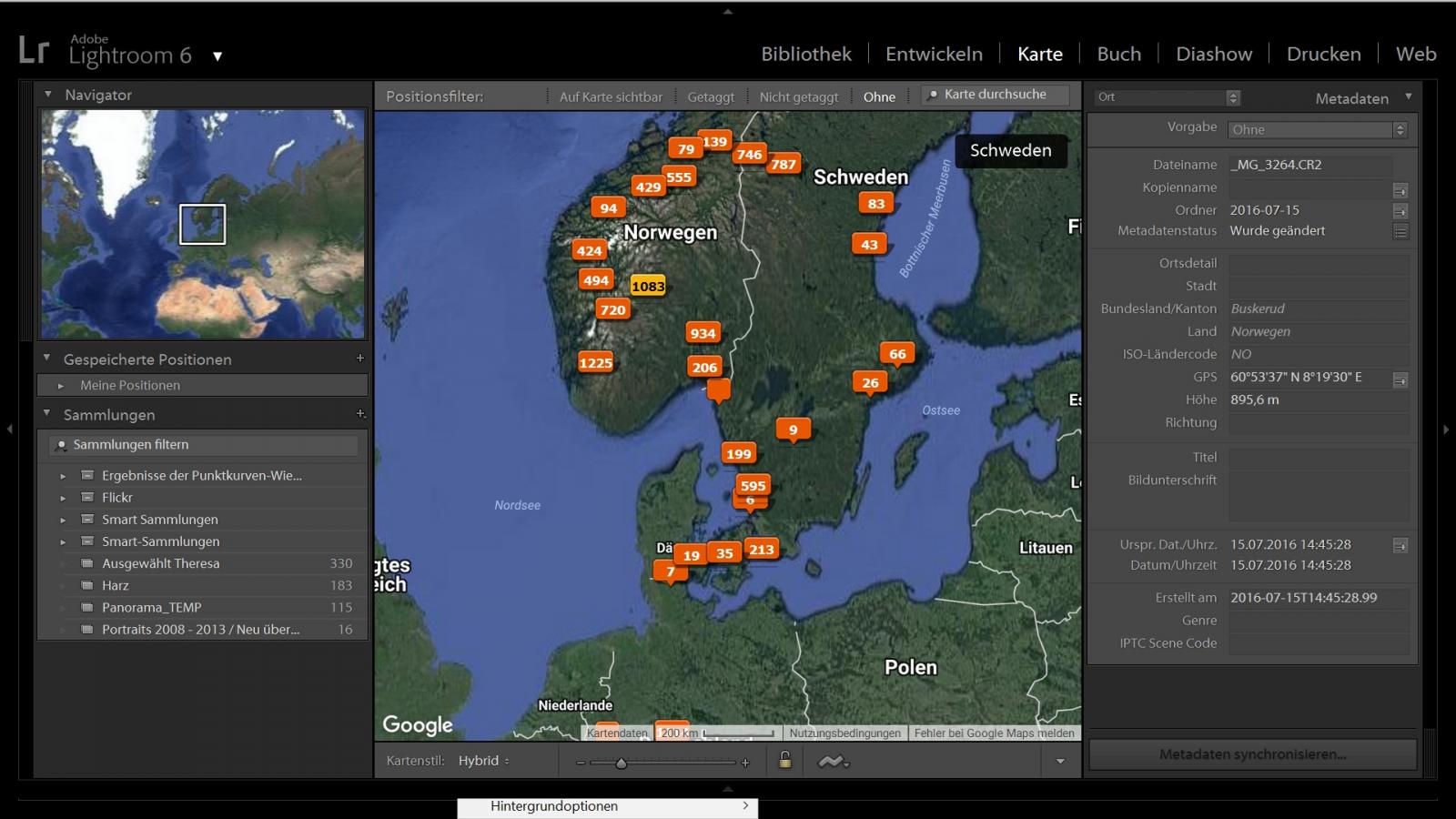Click the Sammlungen filtern search field
Viewport: 1456px width, 819px height.
pyautogui.click(x=203, y=445)
